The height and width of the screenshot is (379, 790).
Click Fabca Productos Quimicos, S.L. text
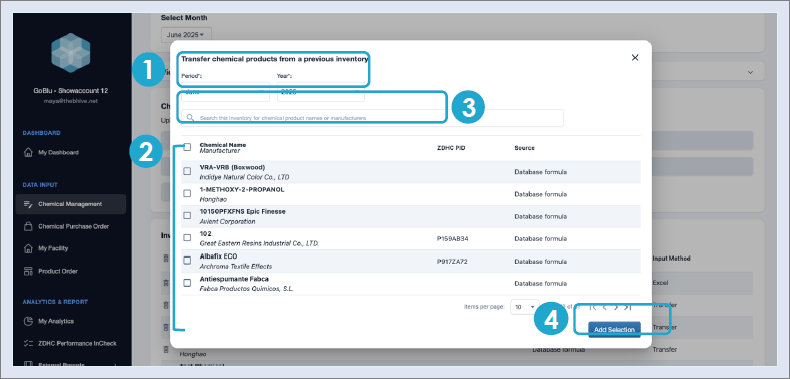(x=246, y=289)
